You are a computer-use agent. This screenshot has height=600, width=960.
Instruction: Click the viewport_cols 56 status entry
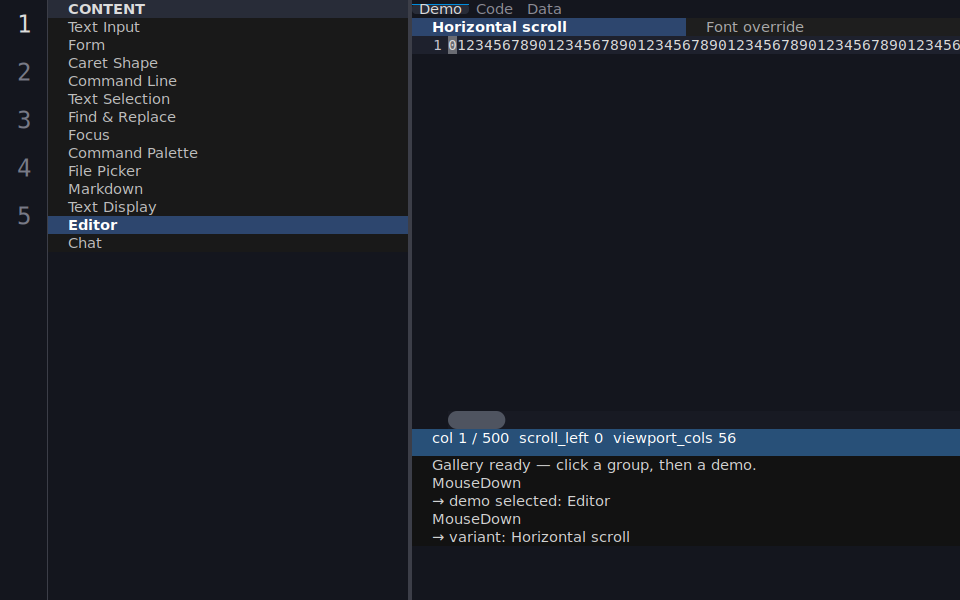point(674,438)
